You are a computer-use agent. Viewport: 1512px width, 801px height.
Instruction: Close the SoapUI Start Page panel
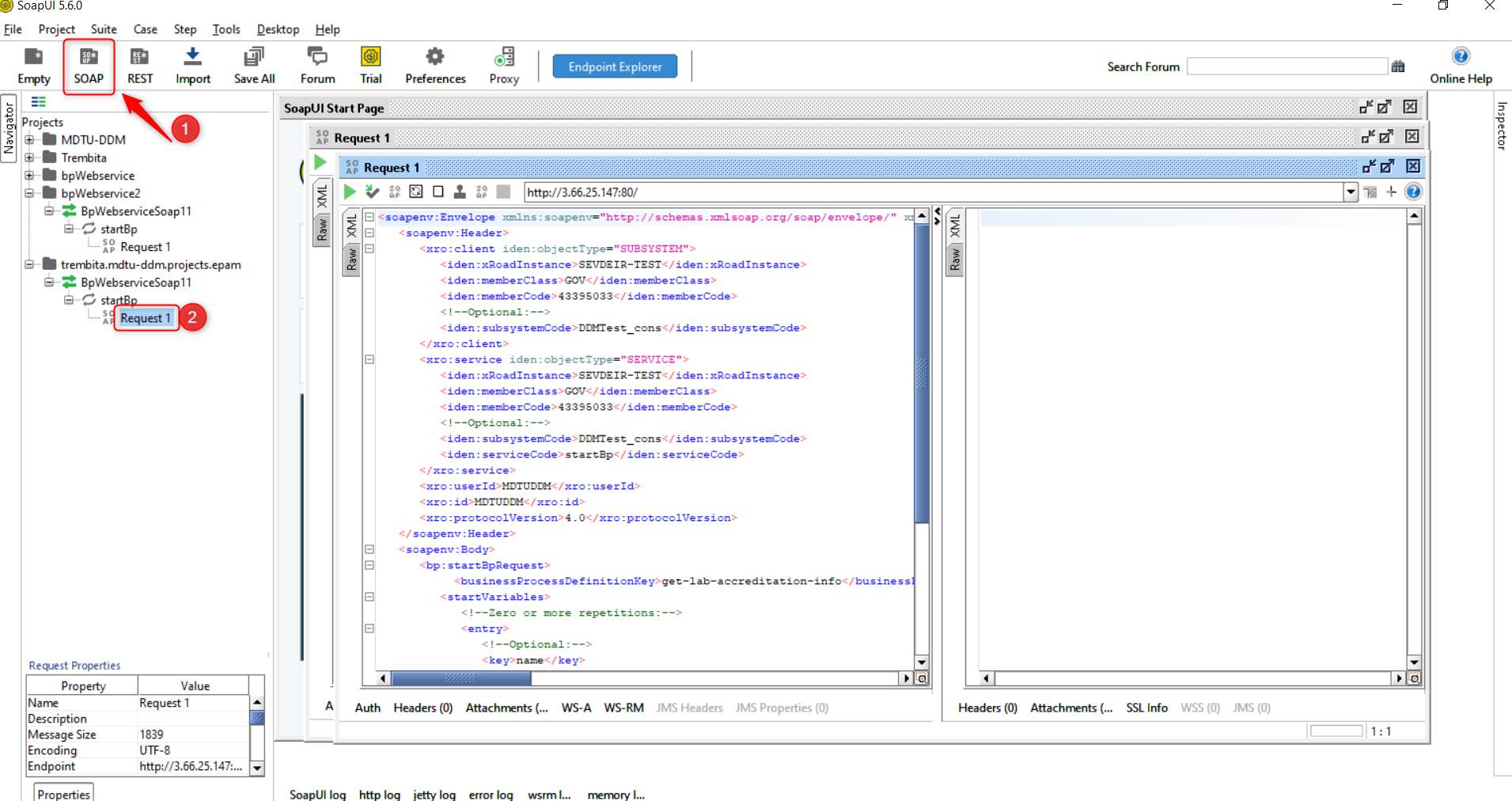(1410, 107)
